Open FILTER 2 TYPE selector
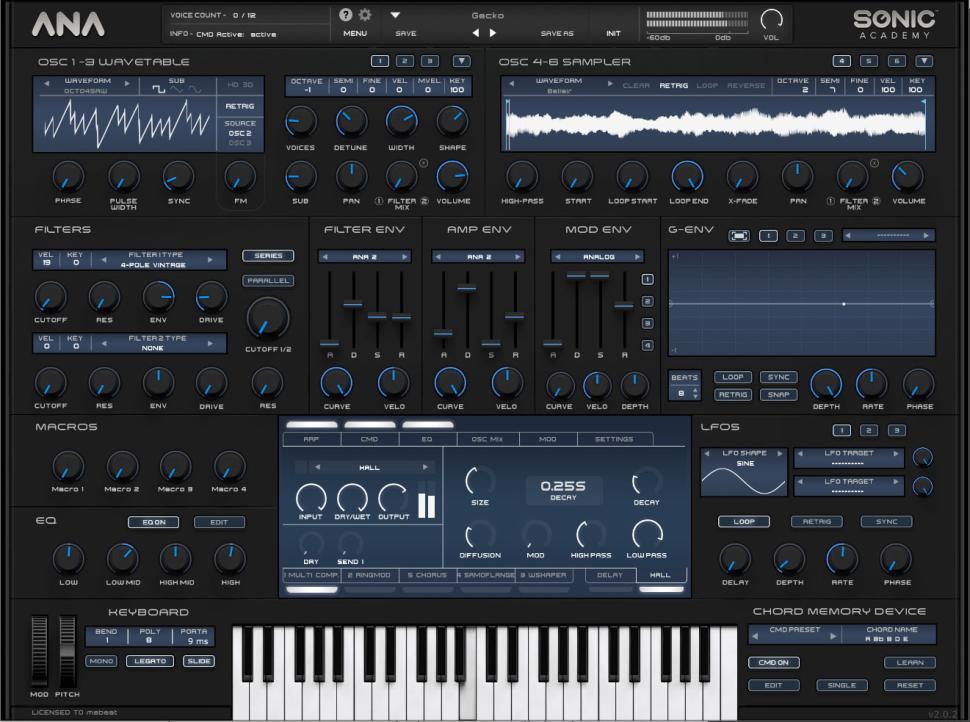Image resolution: width=970 pixels, height=722 pixels. pos(157,343)
